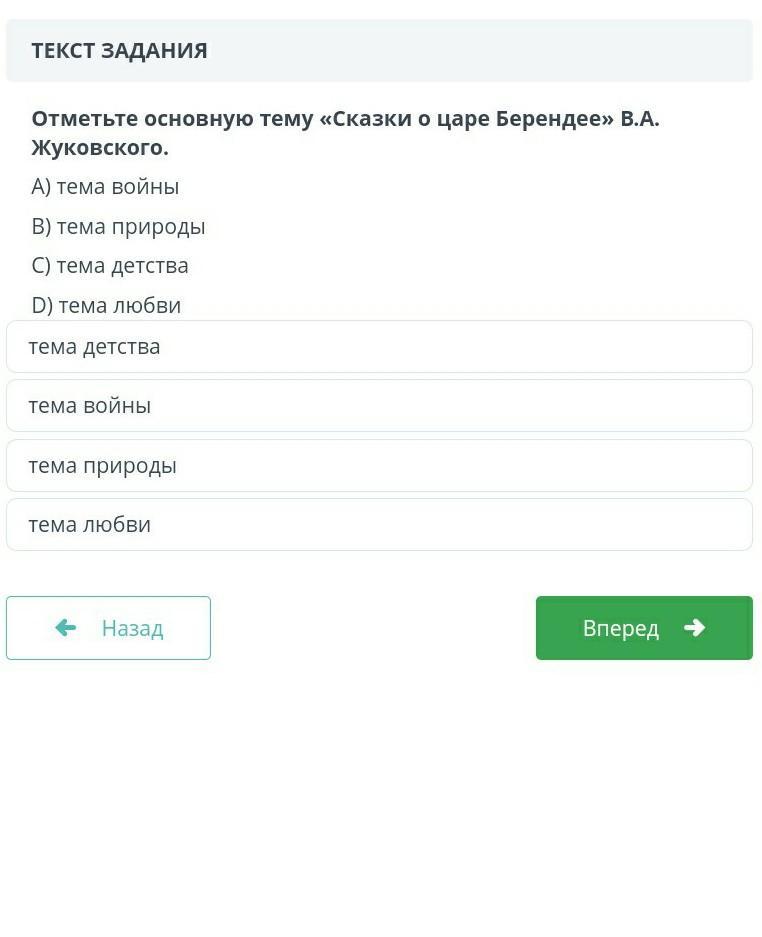Click the "Вперед" text label
The width and height of the screenshot is (762, 937).
[x=620, y=629]
